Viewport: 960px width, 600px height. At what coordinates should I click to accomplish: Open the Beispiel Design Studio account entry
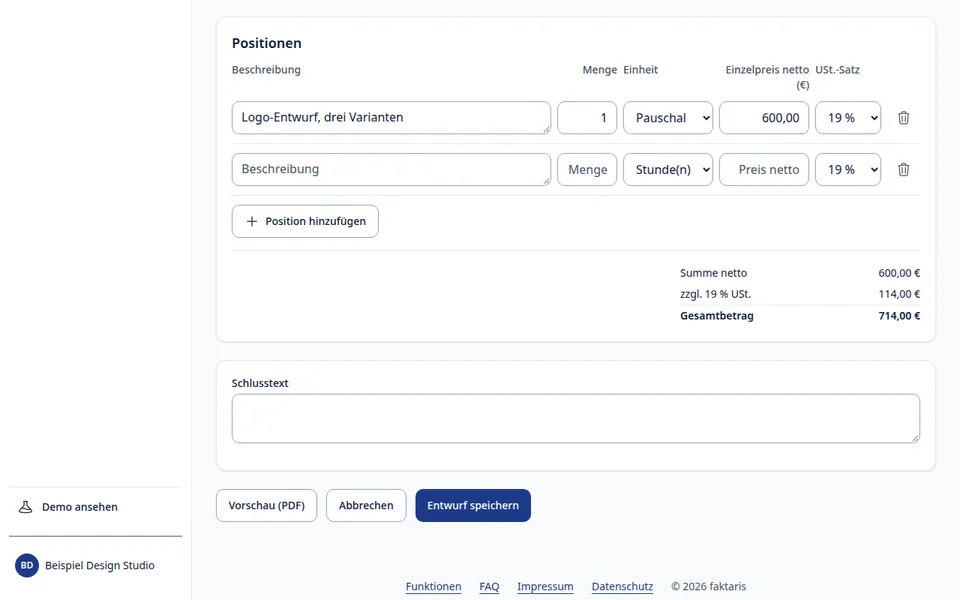[96, 565]
